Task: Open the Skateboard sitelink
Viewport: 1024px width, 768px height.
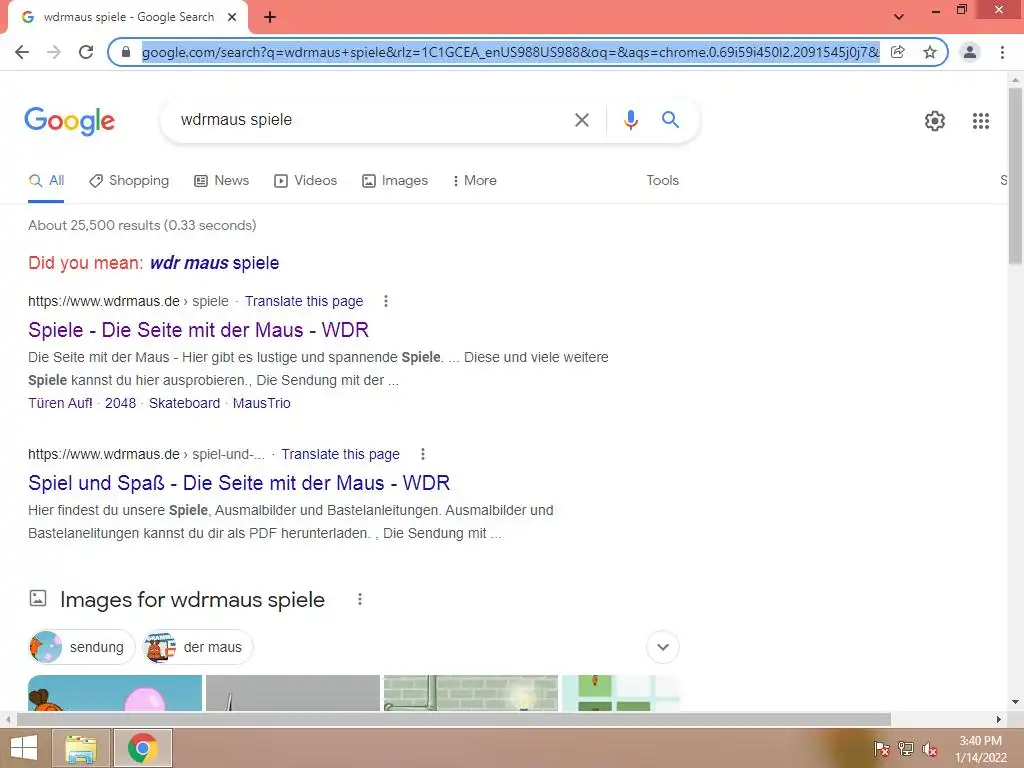Action: point(184,404)
